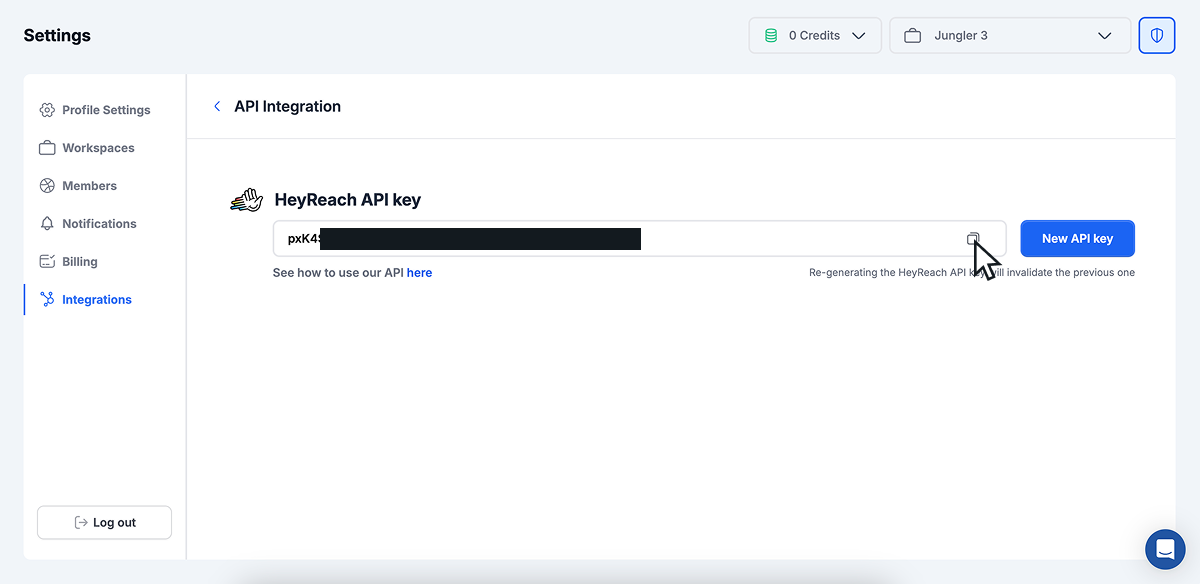1200x584 pixels.
Task: Click the credits stack icon
Action: click(x=770, y=35)
